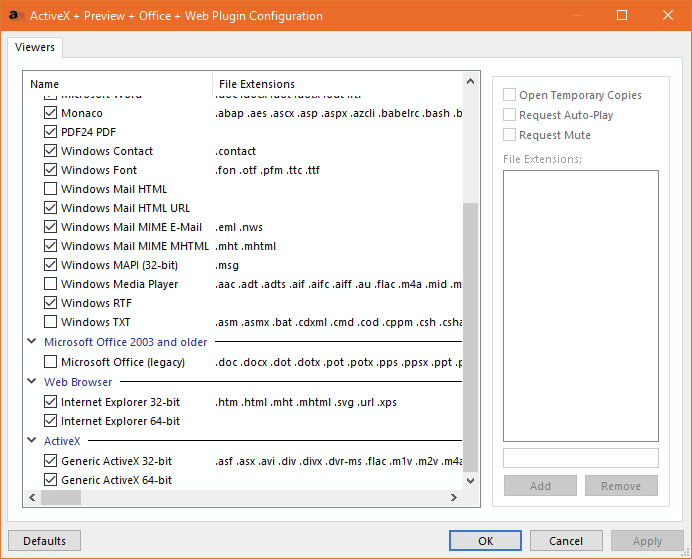The image size is (692, 559).
Task: Select the Generic ActiveX 32-bit row name
Action: (x=117, y=461)
